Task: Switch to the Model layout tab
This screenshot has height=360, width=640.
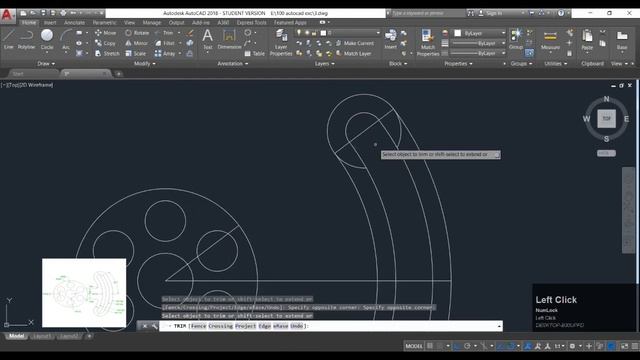Action: point(17,336)
